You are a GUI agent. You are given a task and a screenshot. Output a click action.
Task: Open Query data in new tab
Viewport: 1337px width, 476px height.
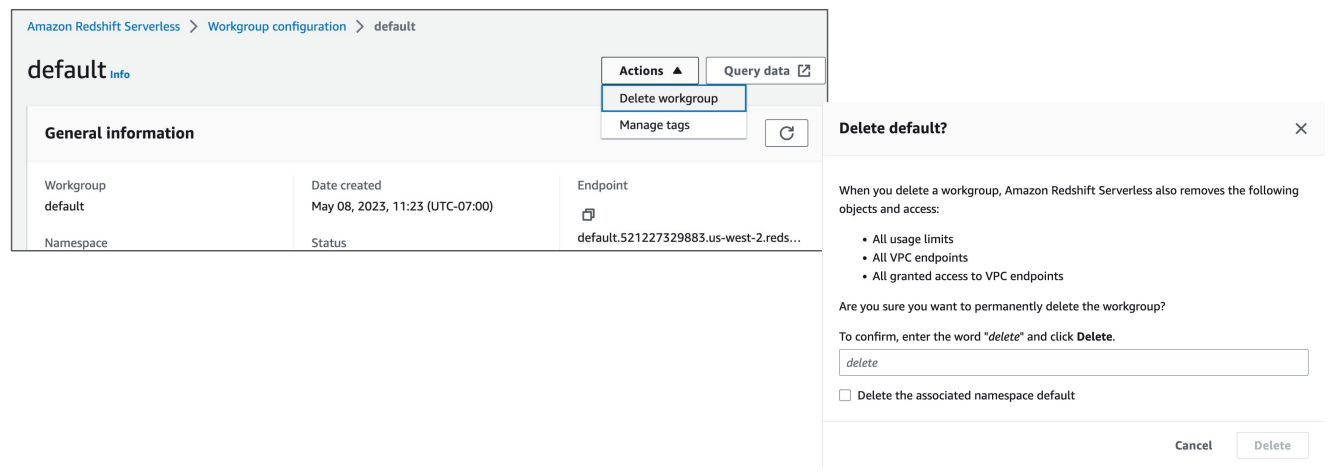766,71
